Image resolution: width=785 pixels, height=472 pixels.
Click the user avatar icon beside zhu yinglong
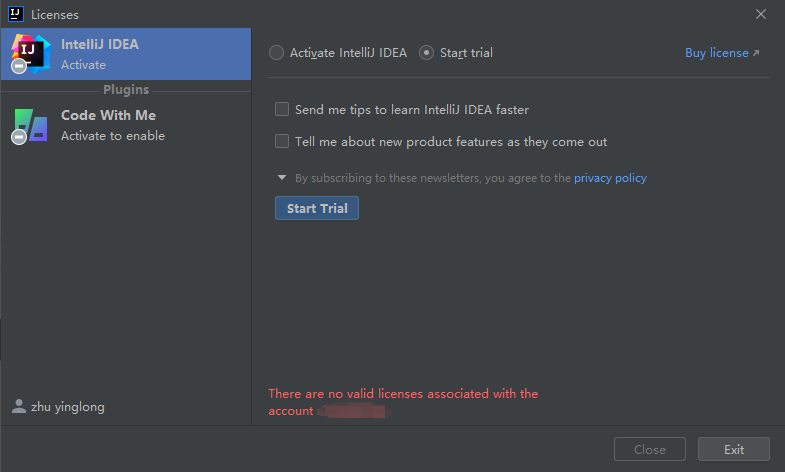click(18, 407)
